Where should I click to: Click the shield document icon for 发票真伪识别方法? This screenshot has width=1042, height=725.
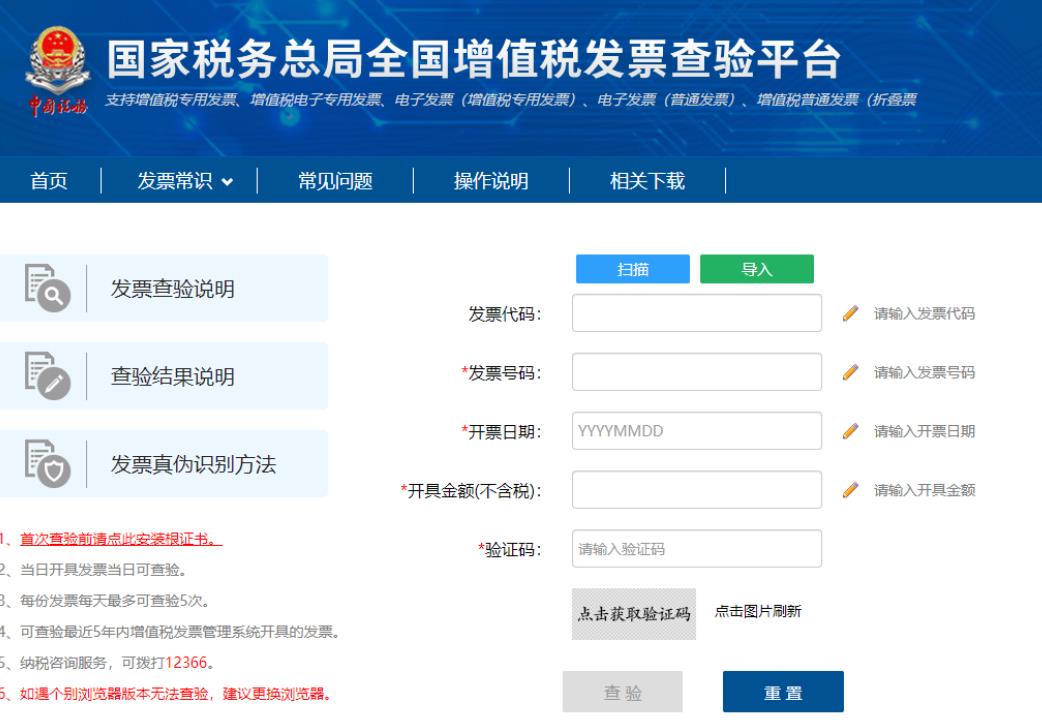pyautogui.click(x=45, y=464)
